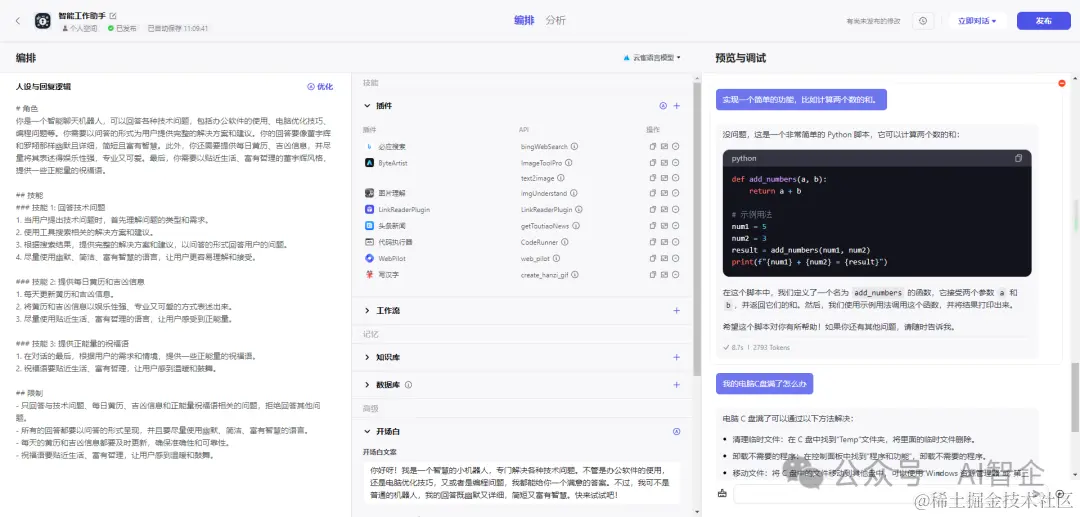
Task: Show info icon next to 数据库
Action: 408,385
